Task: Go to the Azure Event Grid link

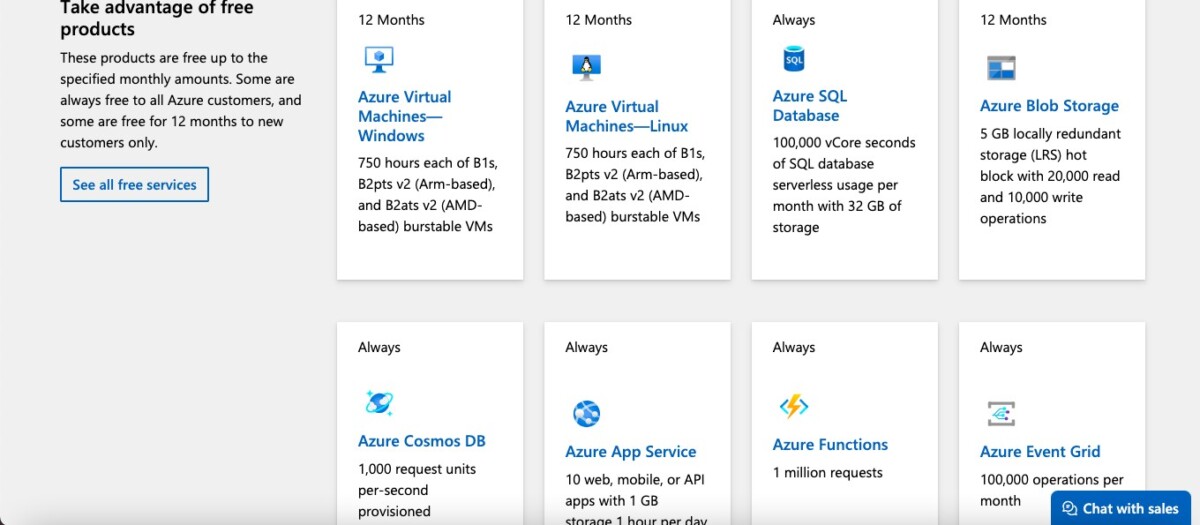Action: 1040,452
